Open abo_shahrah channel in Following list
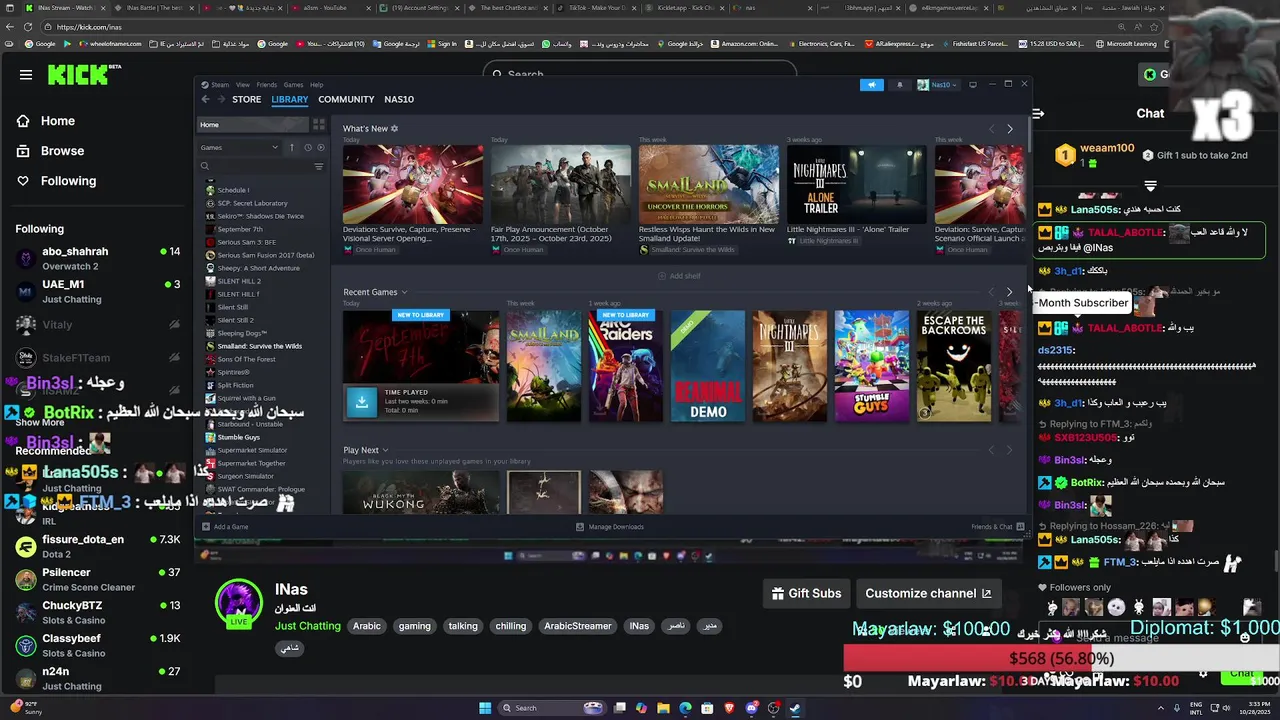The image size is (1280, 720). click(97, 258)
